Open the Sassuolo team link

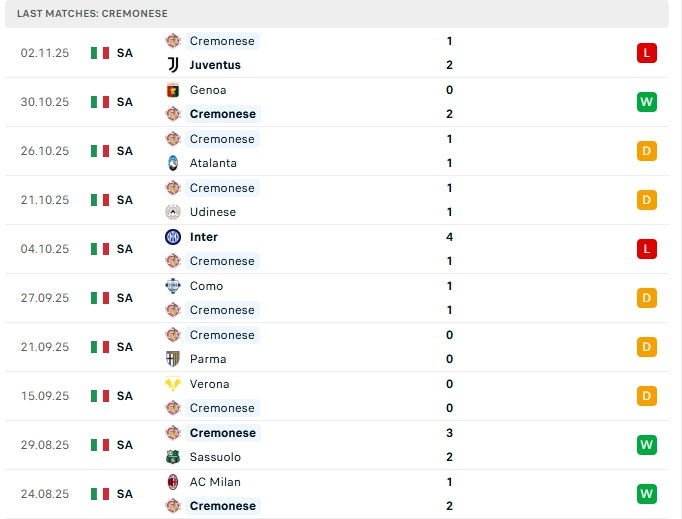click(214, 457)
